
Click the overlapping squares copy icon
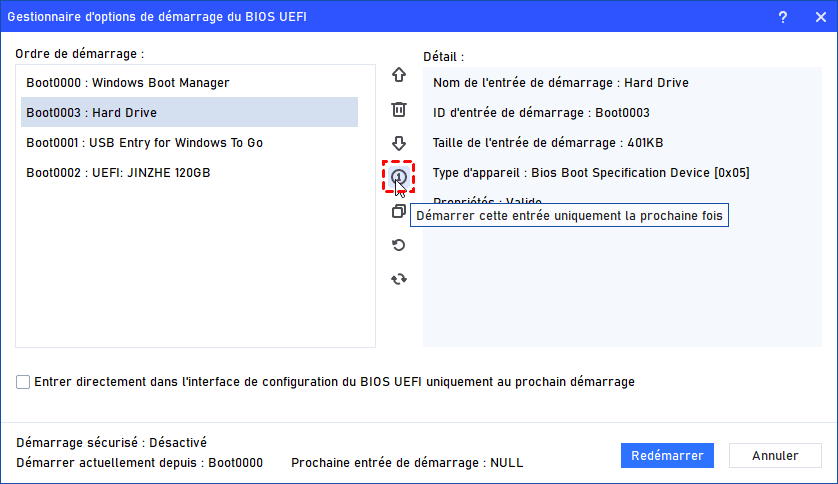point(399,211)
